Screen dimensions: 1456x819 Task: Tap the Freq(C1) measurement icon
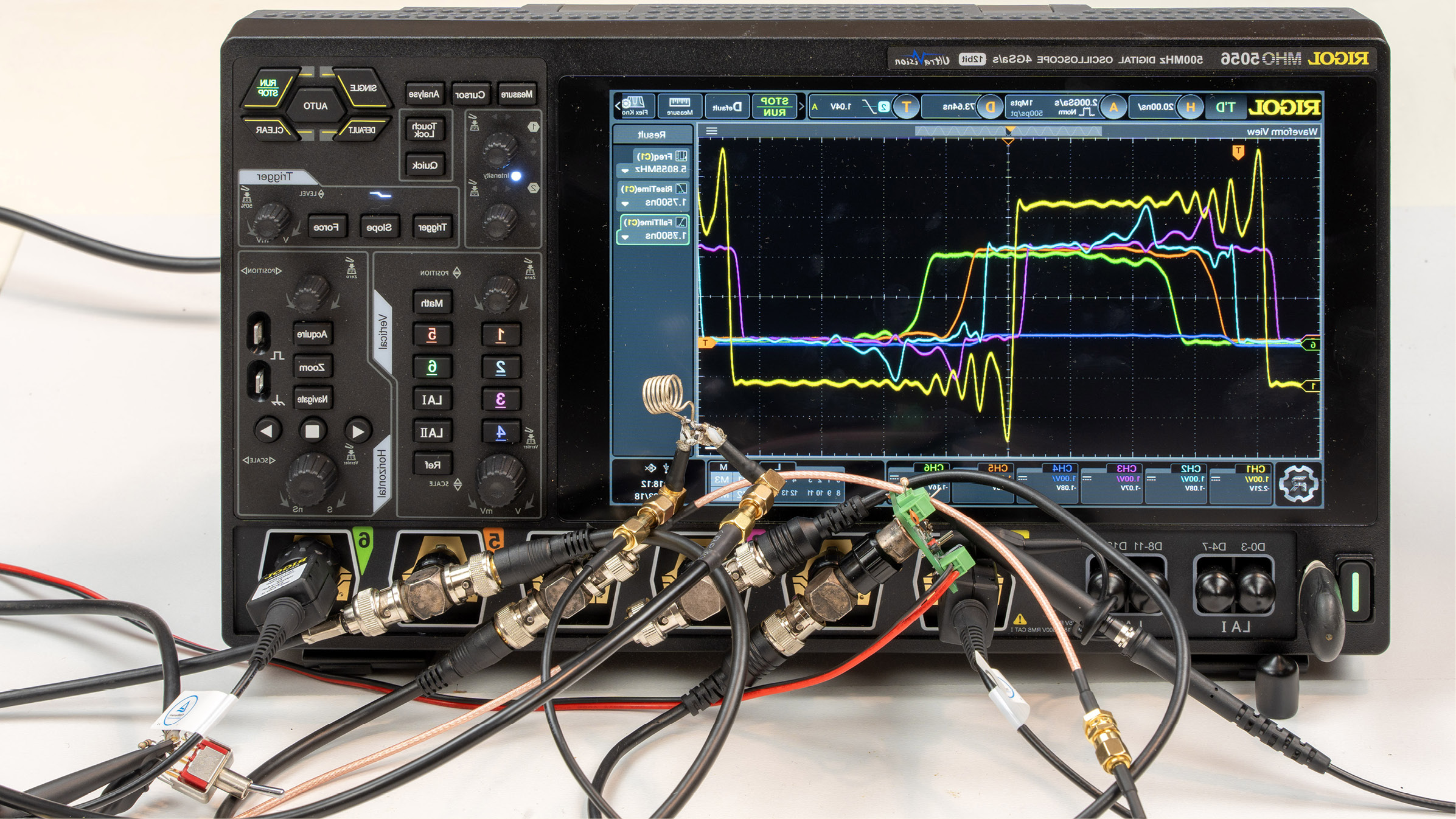point(681,156)
